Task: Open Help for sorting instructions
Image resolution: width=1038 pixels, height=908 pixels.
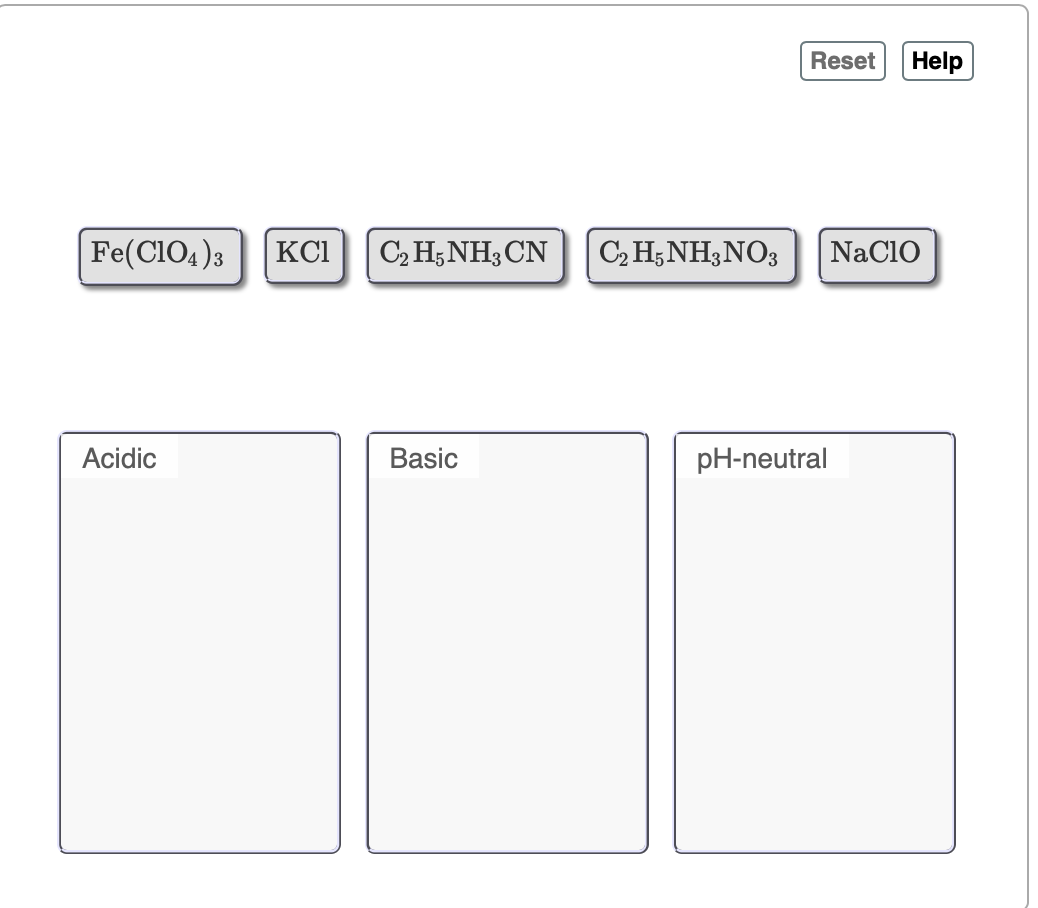Action: coord(938,60)
